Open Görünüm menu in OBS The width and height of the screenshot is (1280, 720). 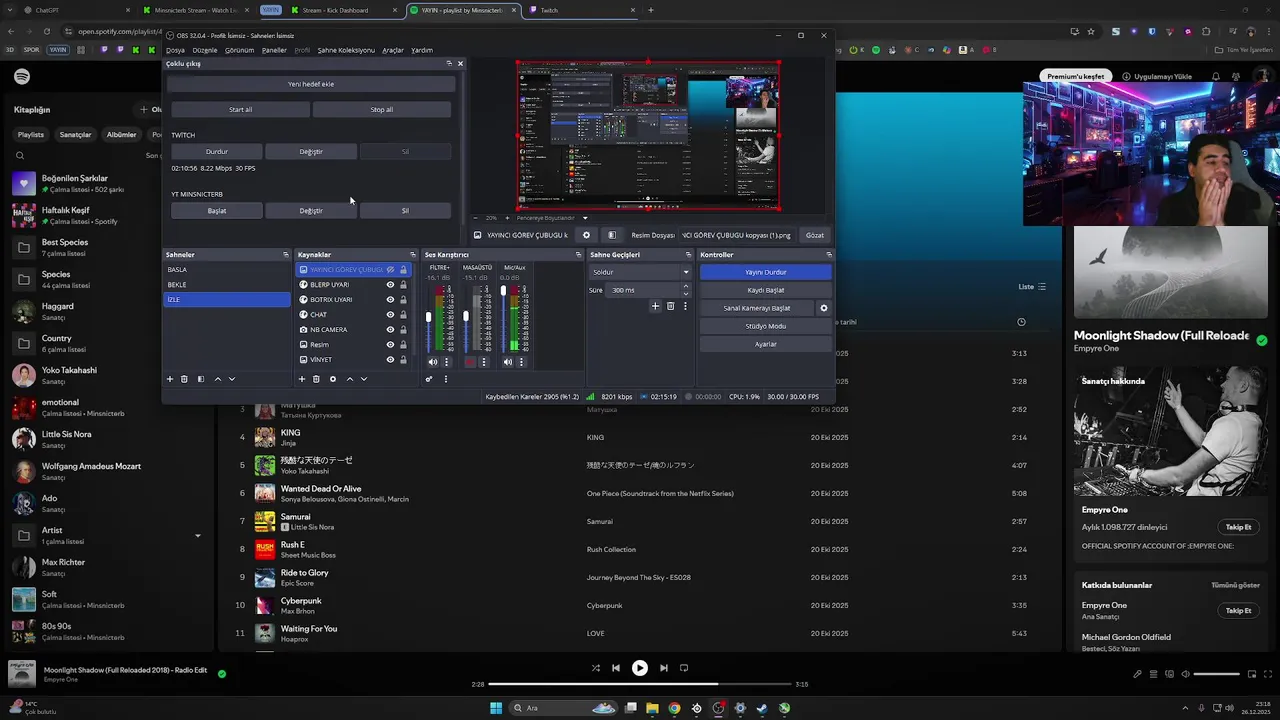(239, 50)
